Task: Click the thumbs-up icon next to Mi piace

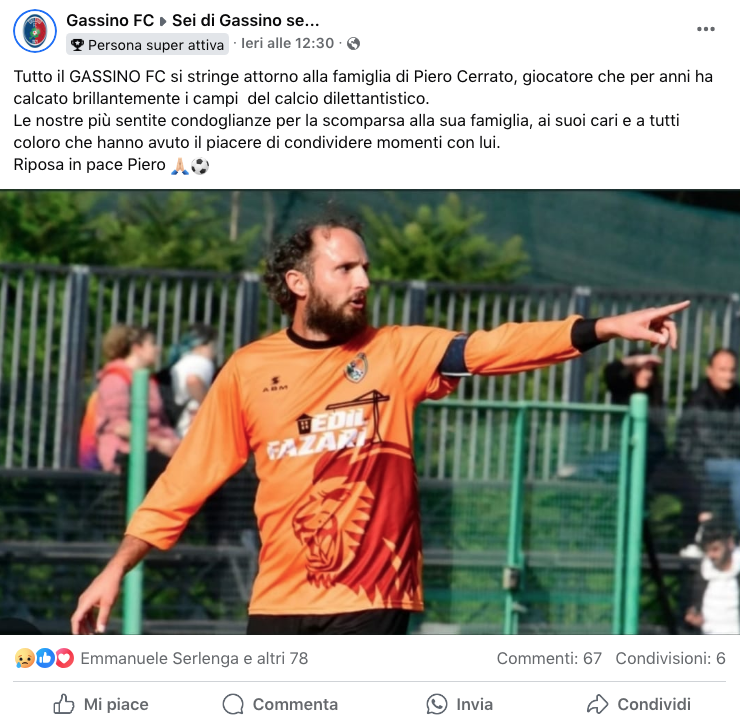Action: point(64,704)
